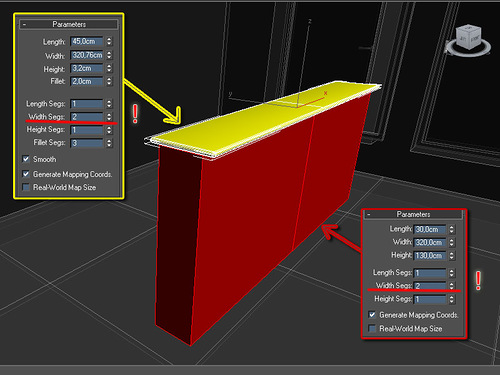Click spinner beside Length 45,0cm
500x375 pixels.
tap(109, 41)
